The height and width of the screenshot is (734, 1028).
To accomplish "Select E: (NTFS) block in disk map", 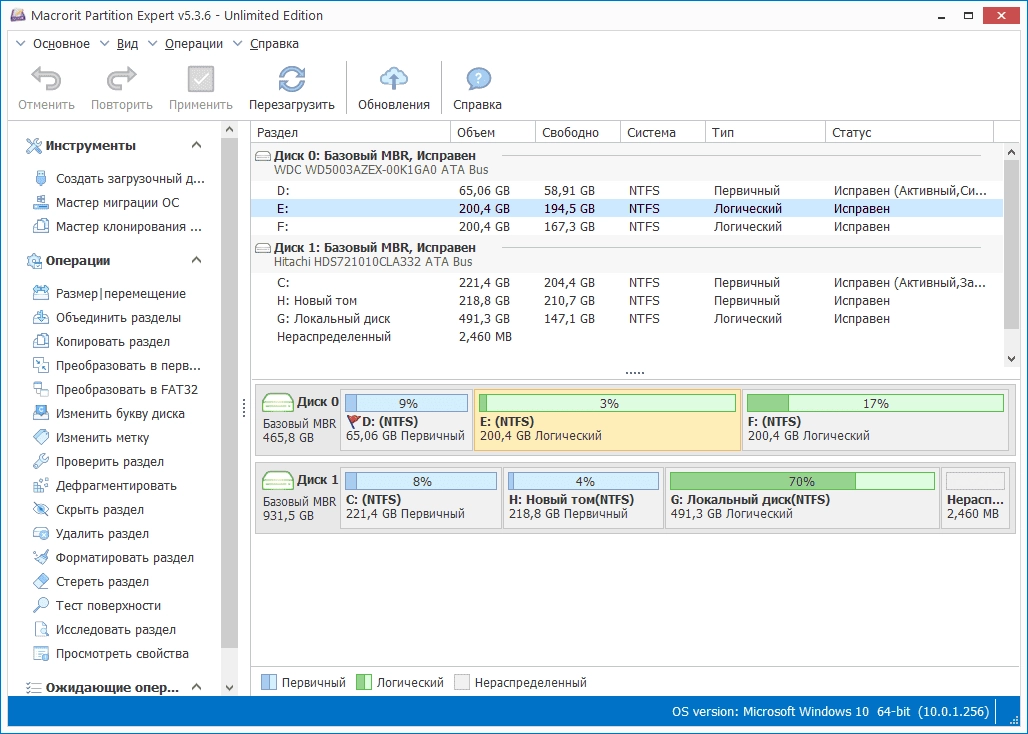I will (x=607, y=419).
